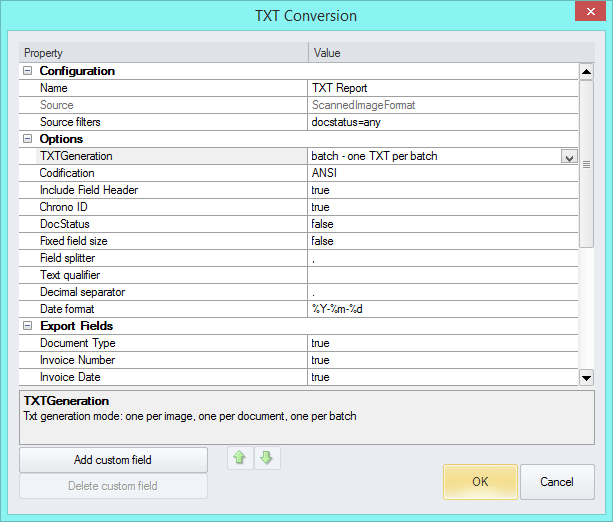The width and height of the screenshot is (613, 522).
Task: Click the green move up arrow icon
Action: point(240,459)
